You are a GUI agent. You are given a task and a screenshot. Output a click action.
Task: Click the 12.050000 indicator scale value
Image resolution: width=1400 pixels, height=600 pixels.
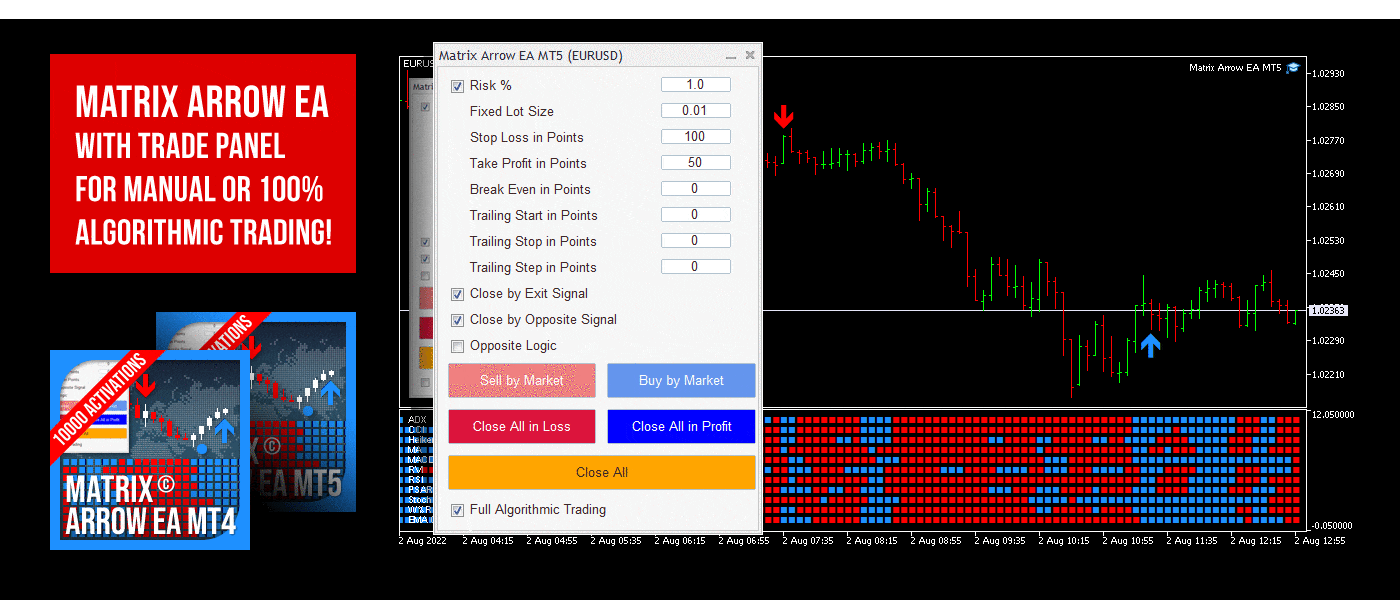coord(1333,414)
